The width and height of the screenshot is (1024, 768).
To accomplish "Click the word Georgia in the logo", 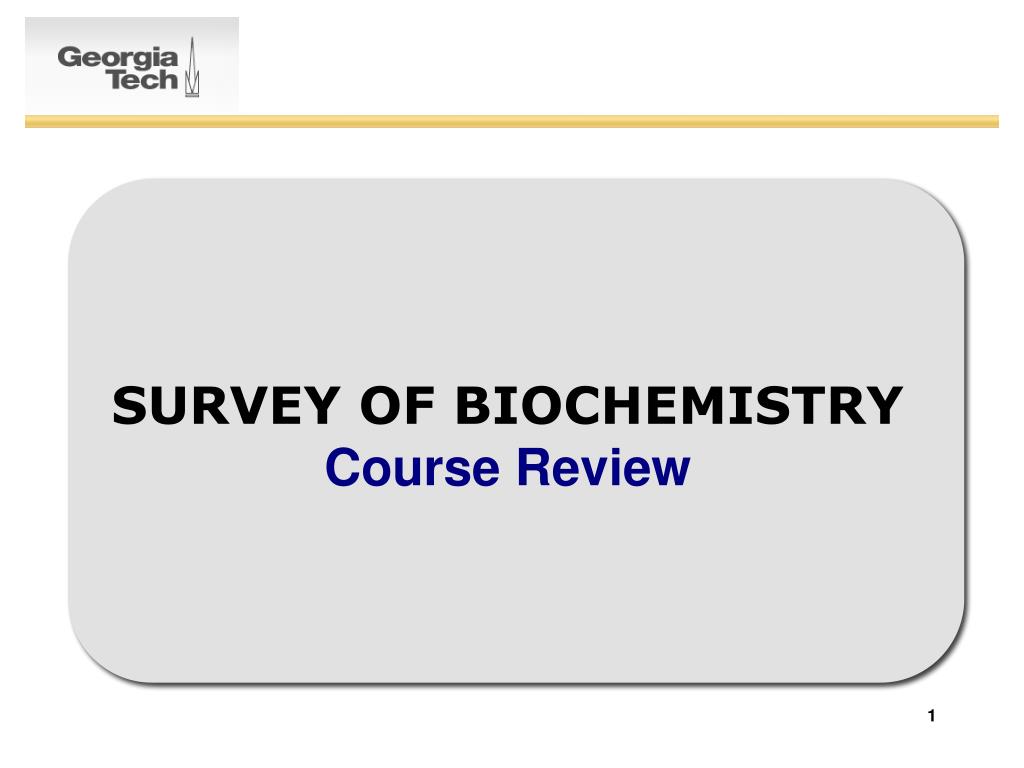I will [118, 57].
